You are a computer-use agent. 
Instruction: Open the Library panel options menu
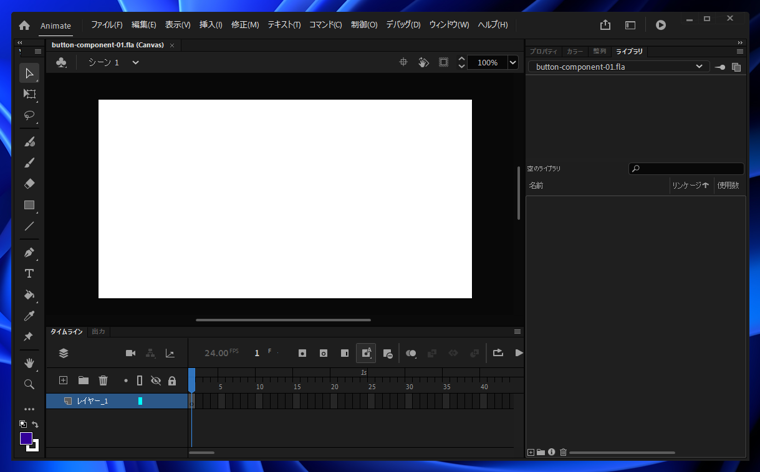point(740,51)
